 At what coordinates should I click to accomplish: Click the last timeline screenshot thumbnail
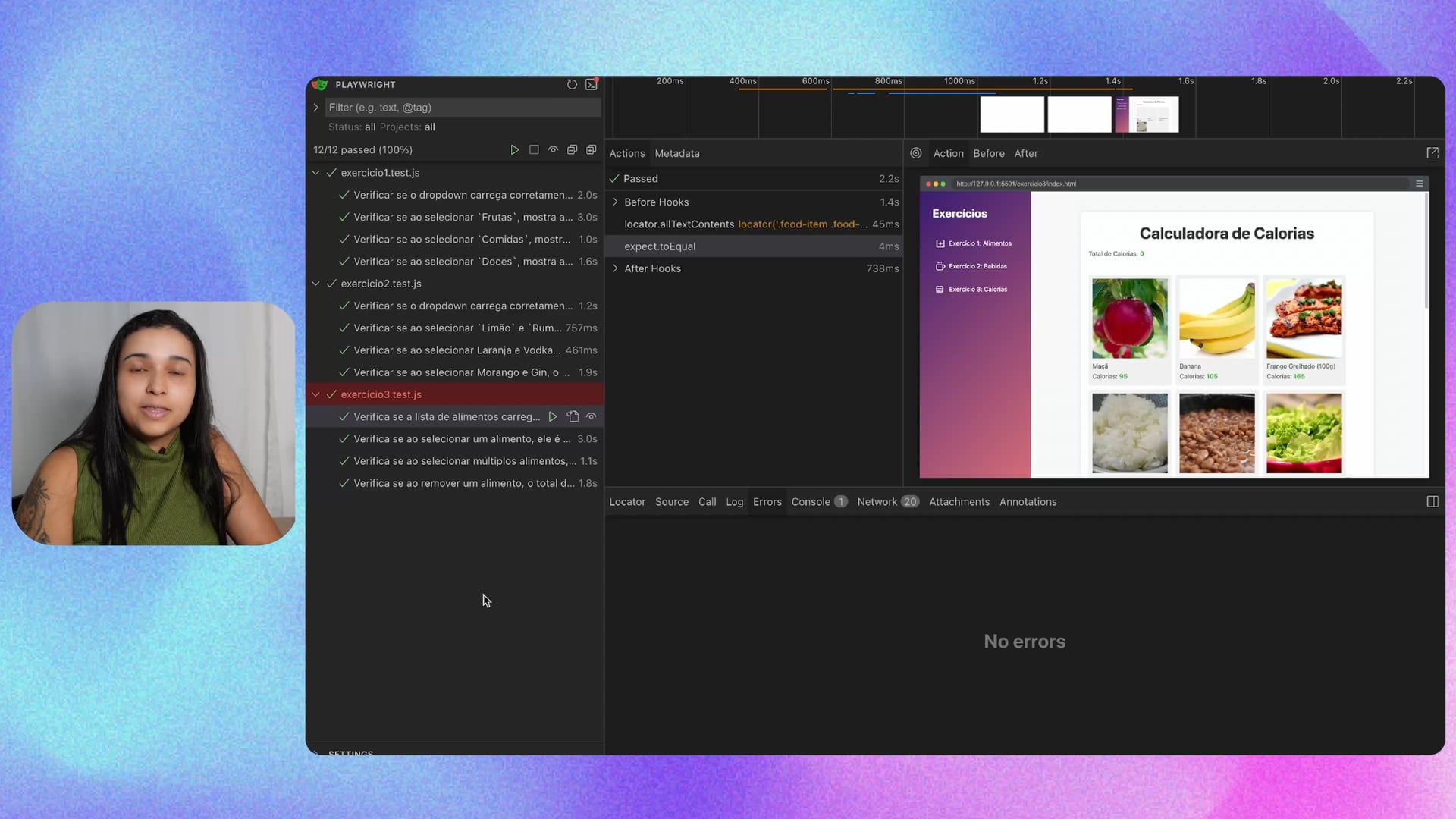click(1147, 115)
